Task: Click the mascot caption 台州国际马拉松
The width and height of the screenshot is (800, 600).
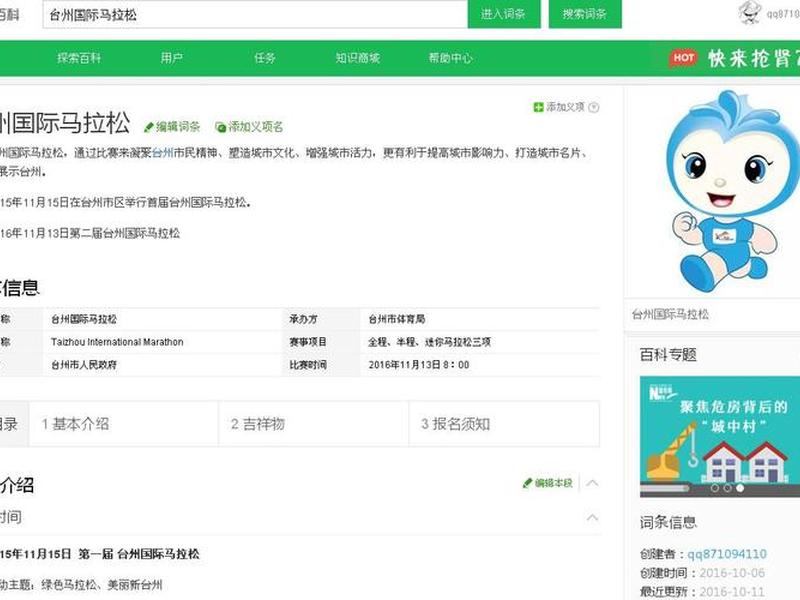Action: [x=670, y=314]
